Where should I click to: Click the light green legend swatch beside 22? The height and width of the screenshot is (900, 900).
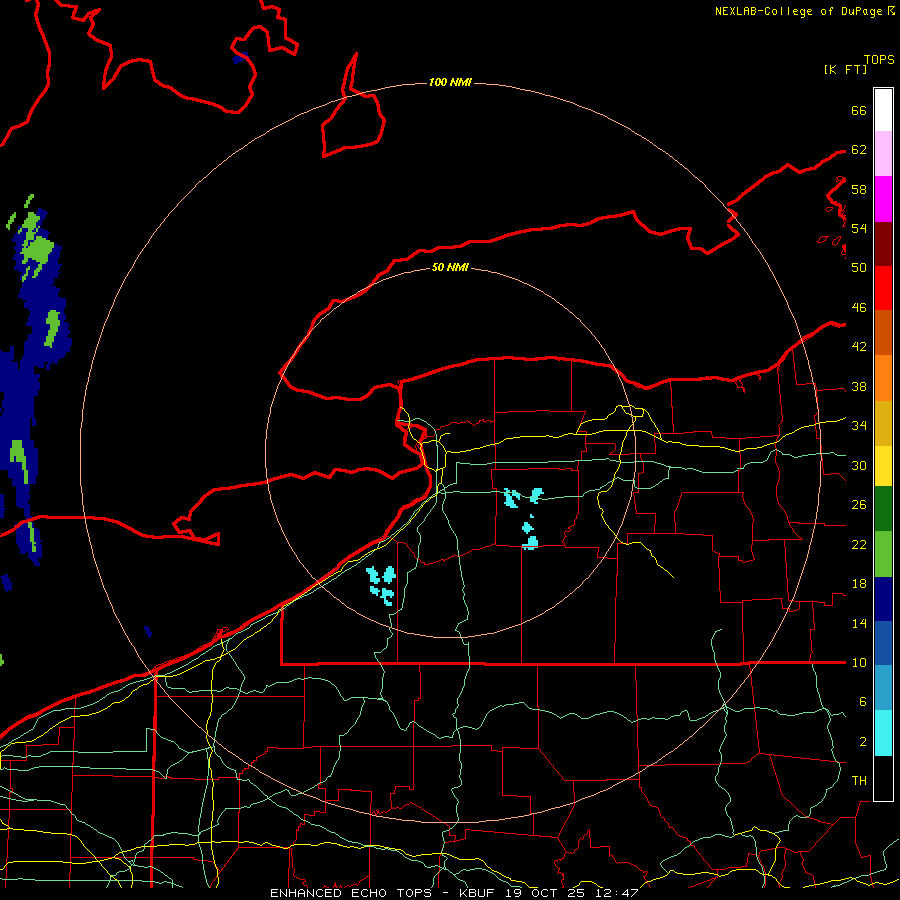pyautogui.click(x=883, y=554)
